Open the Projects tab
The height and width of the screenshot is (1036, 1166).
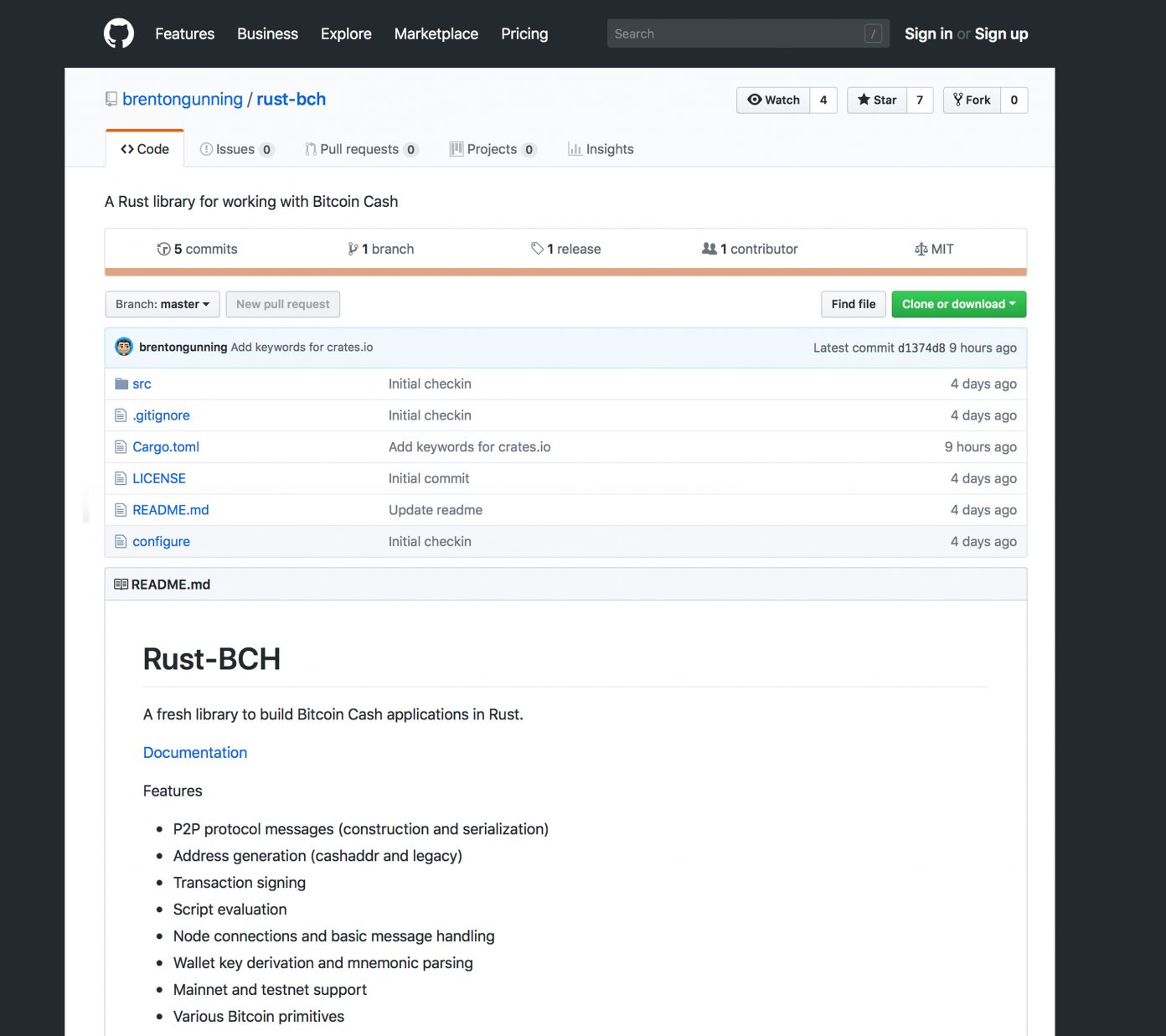[x=493, y=149]
